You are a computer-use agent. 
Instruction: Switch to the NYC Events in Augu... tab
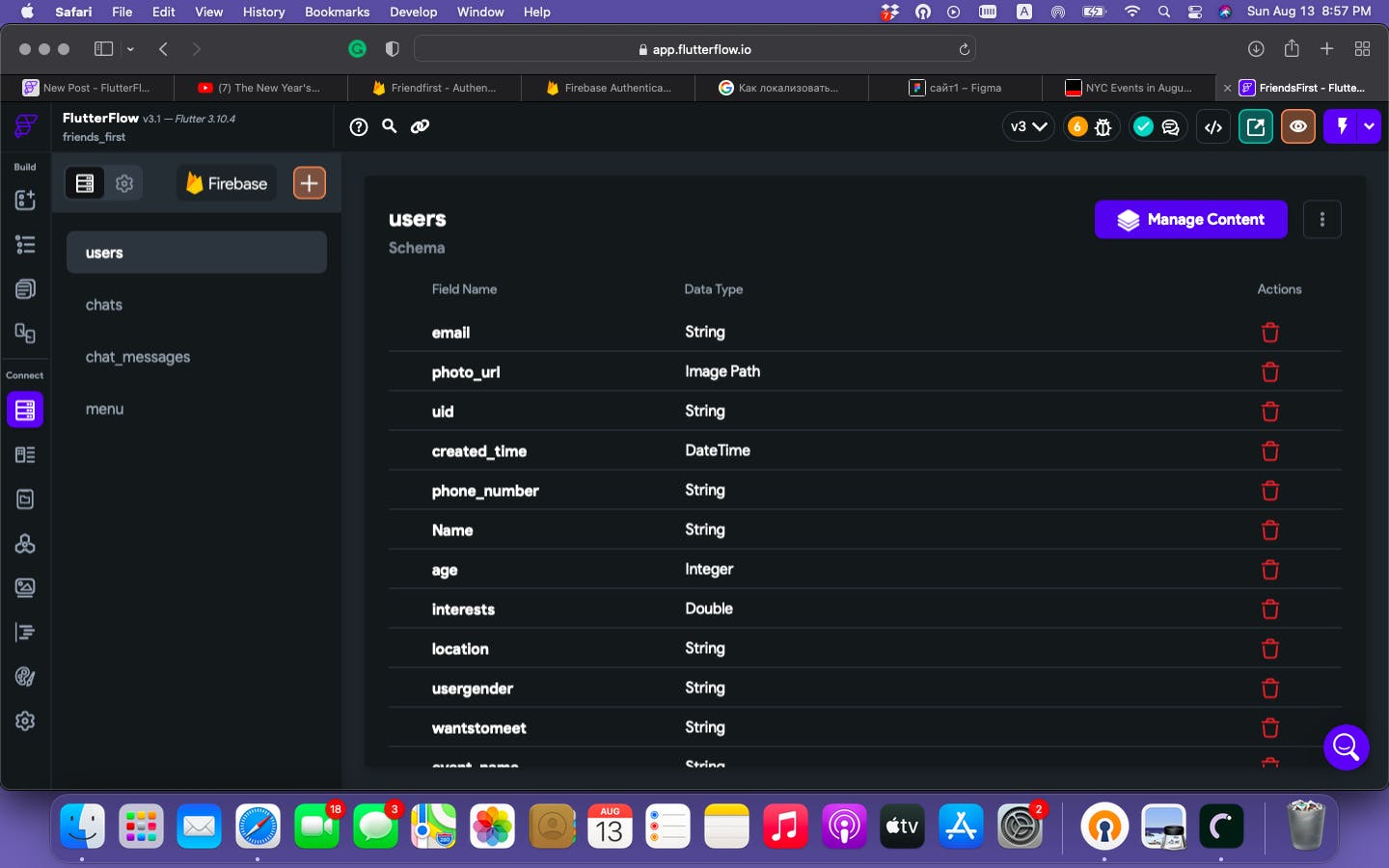[x=1129, y=88]
